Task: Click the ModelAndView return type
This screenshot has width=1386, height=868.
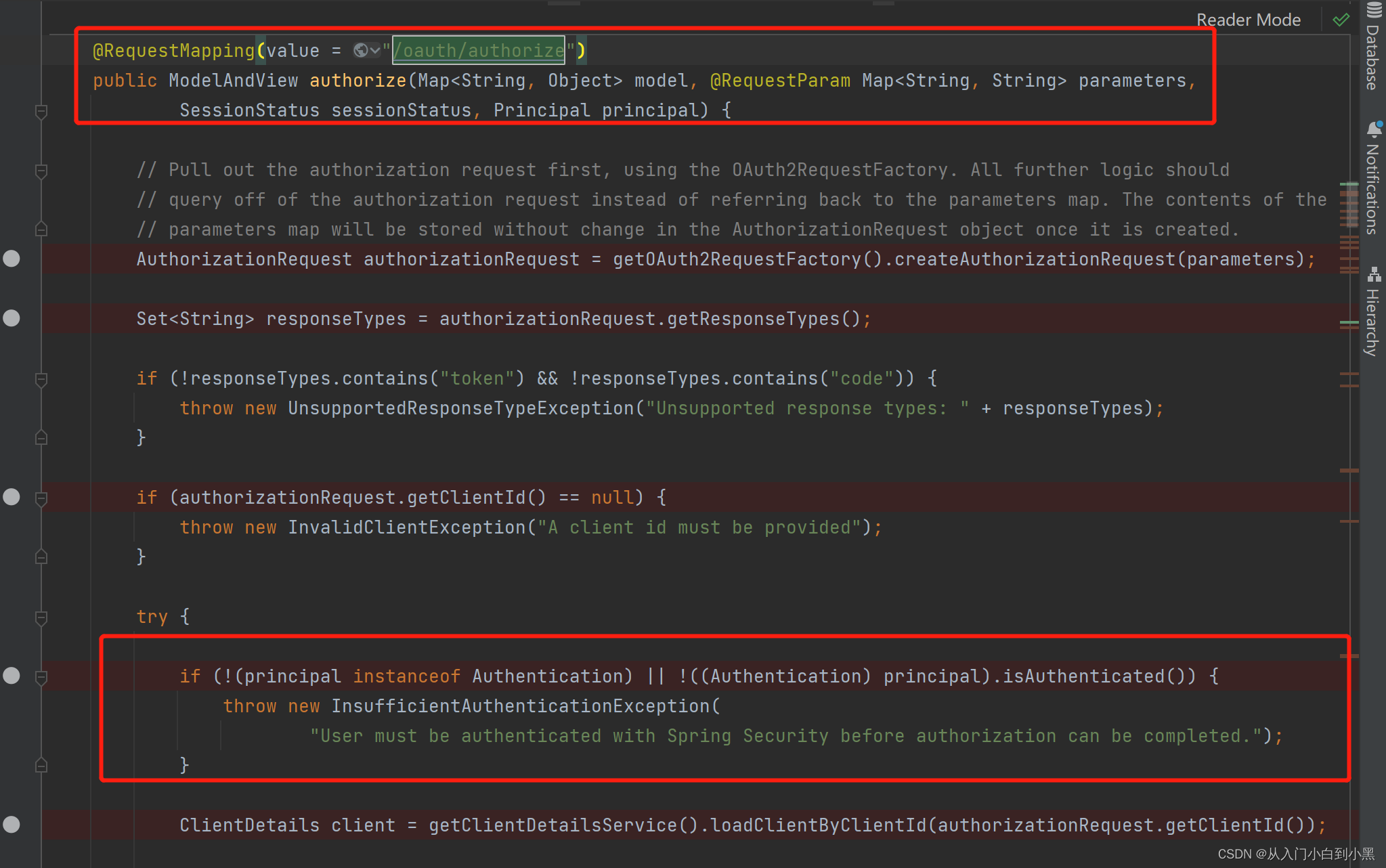Action: (x=234, y=81)
